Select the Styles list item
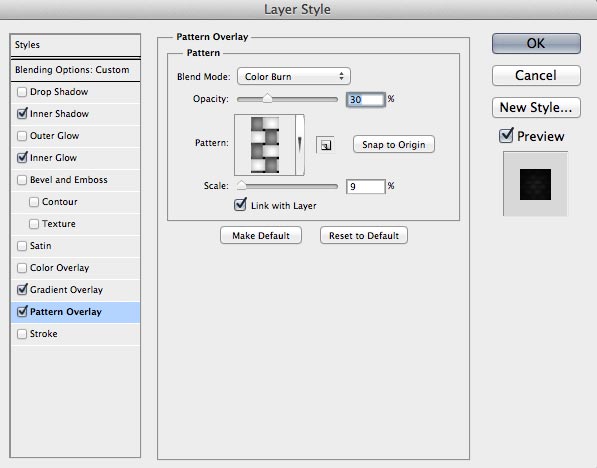The width and height of the screenshot is (597, 468). (x=75, y=45)
